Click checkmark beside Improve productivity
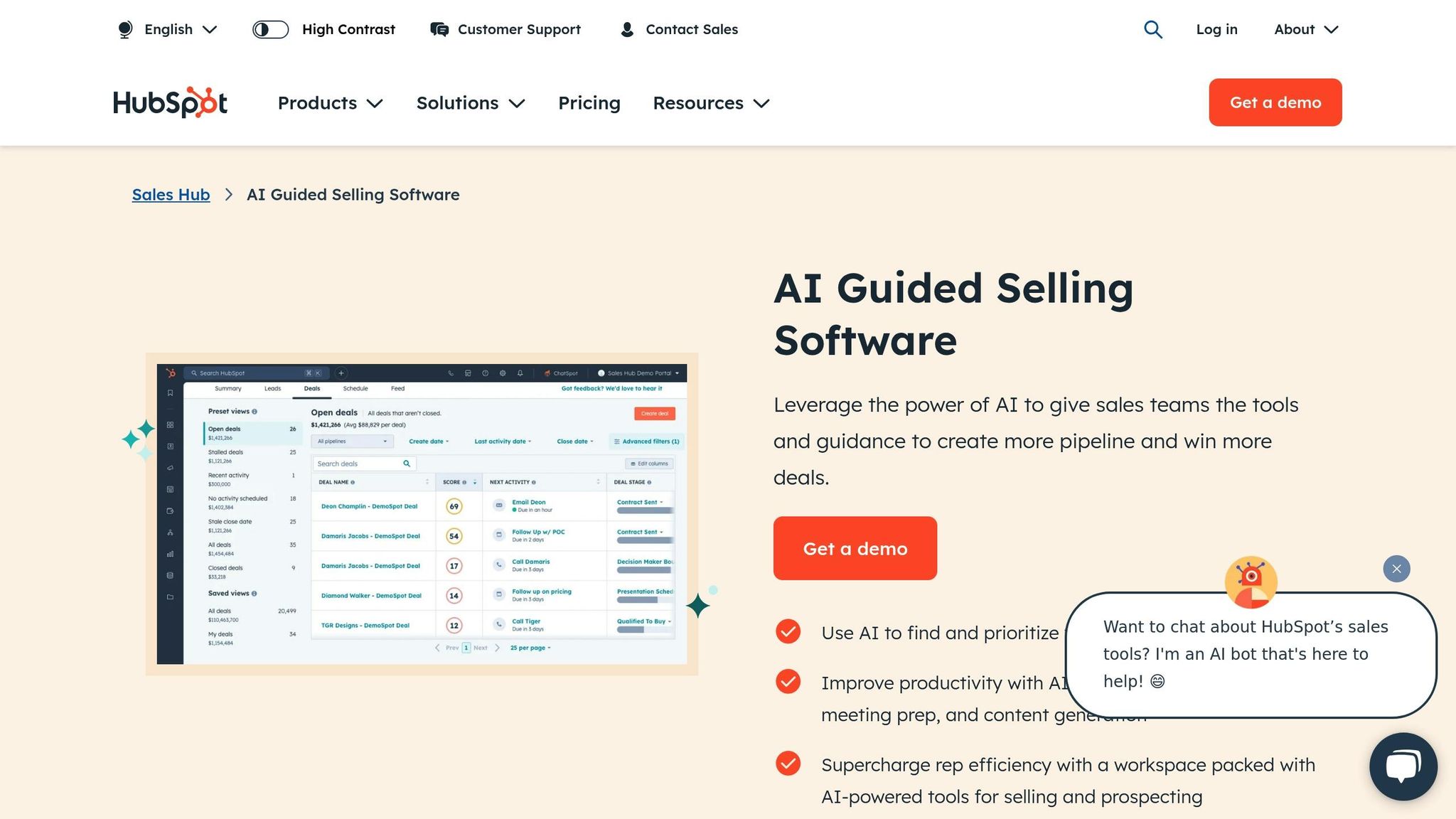 point(788,681)
